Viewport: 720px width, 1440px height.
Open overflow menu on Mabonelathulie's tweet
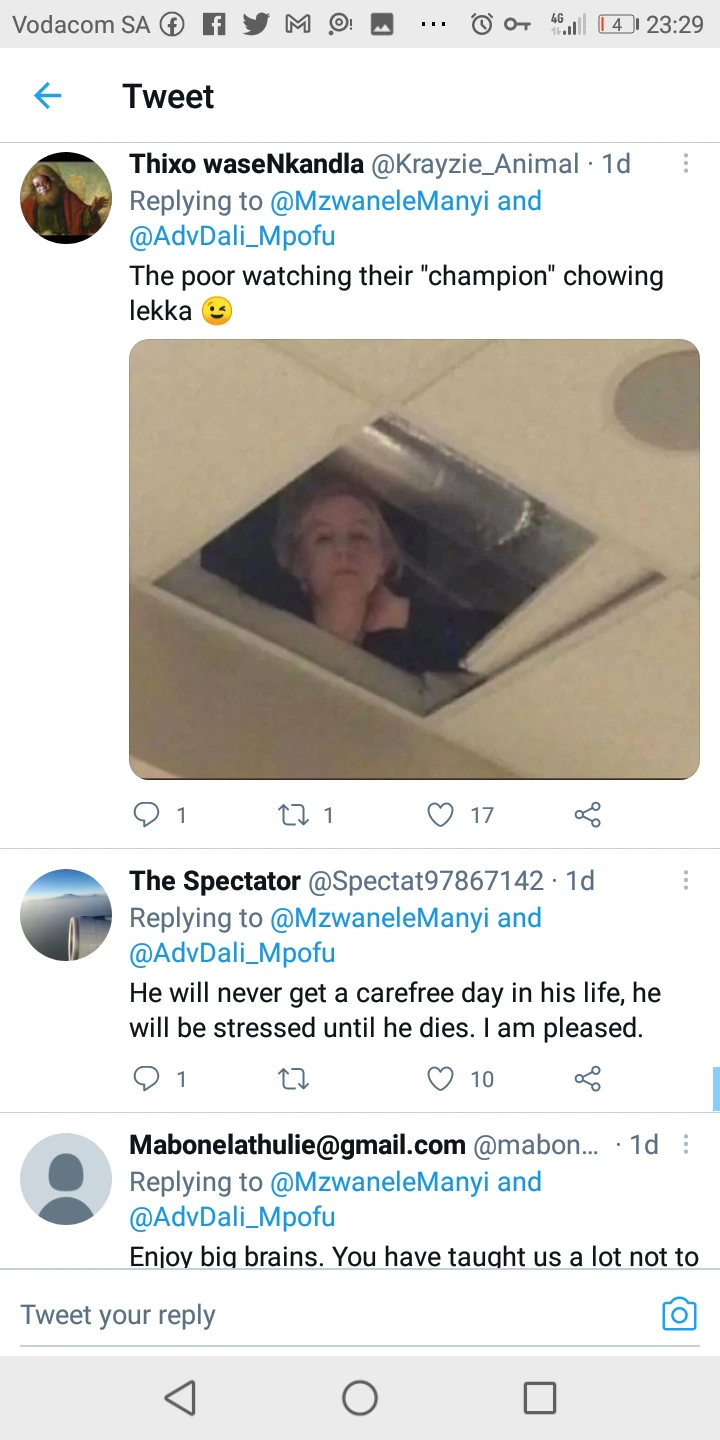tap(686, 1144)
